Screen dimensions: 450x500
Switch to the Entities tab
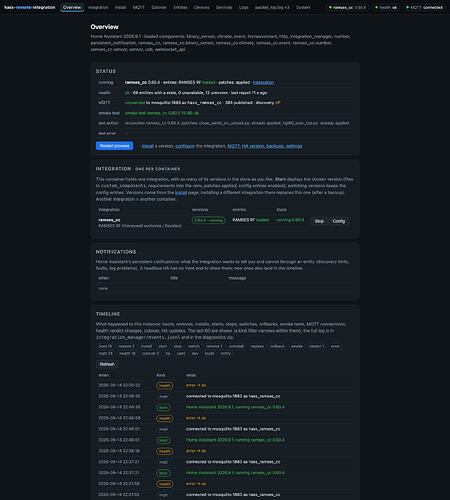180,7
